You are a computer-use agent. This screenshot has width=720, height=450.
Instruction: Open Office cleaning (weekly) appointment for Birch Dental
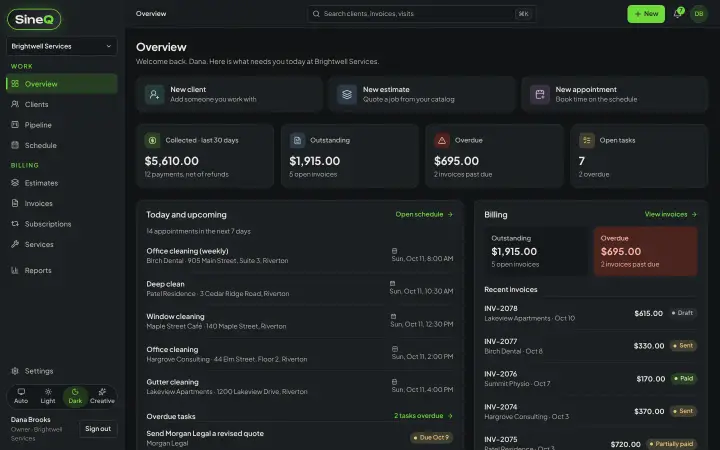300,256
